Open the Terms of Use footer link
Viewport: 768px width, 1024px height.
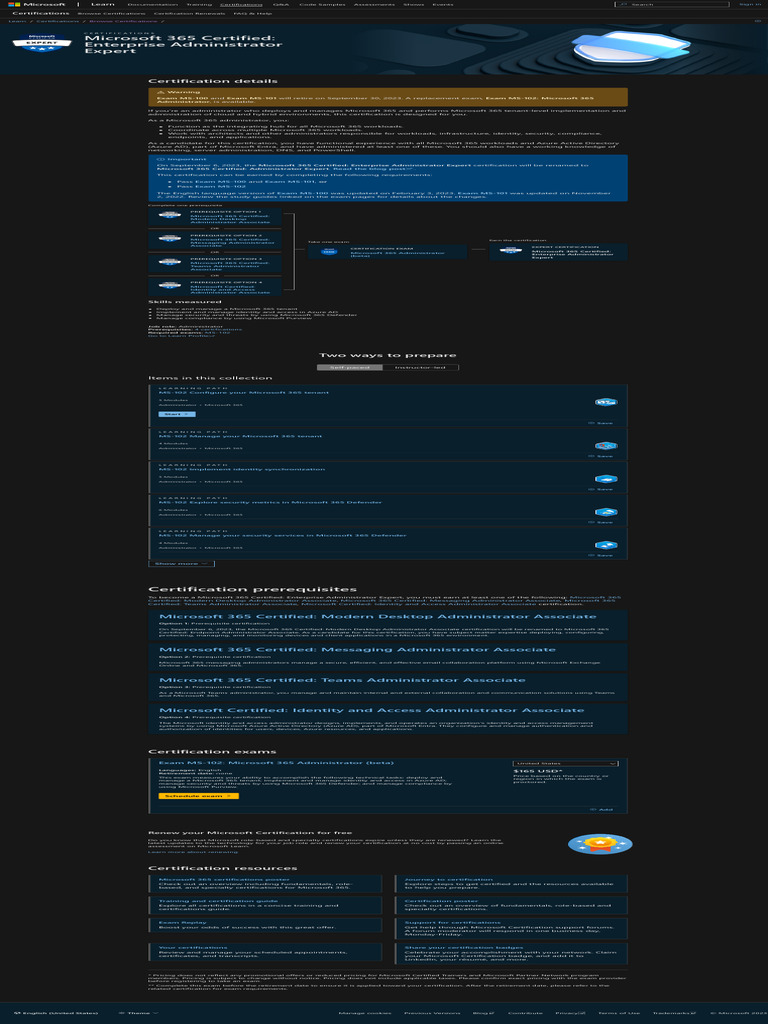pyautogui.click(x=618, y=1013)
